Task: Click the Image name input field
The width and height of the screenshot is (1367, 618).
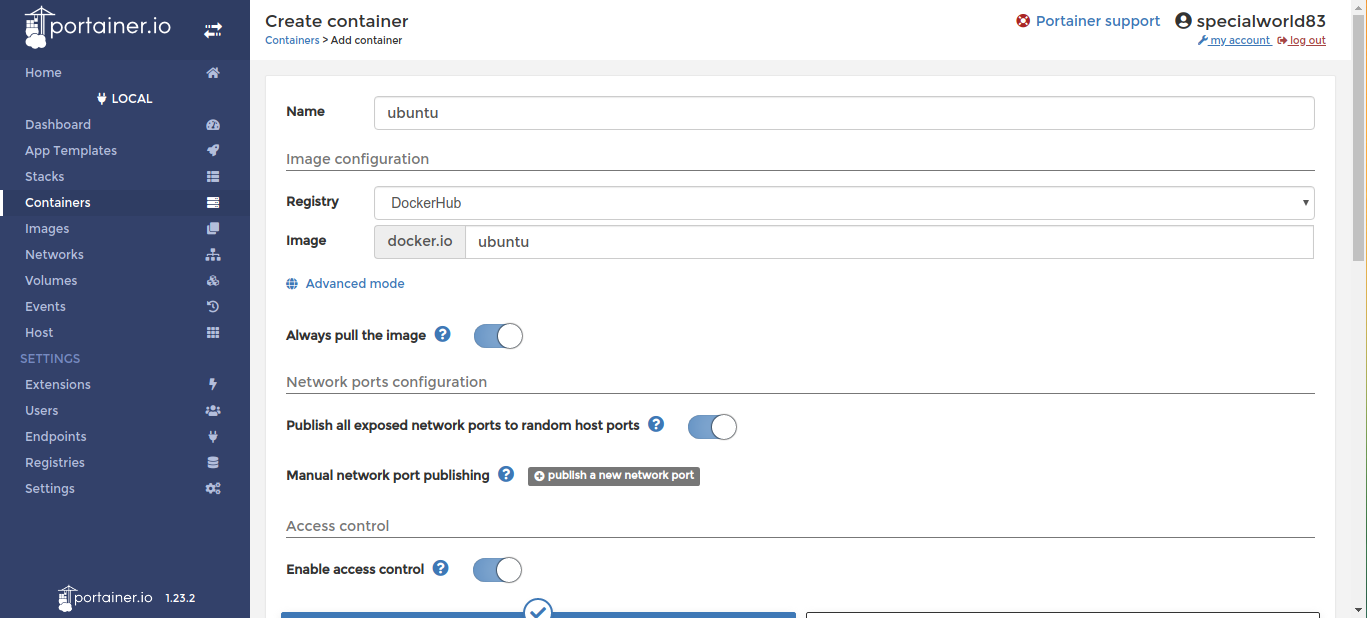Action: (x=888, y=242)
